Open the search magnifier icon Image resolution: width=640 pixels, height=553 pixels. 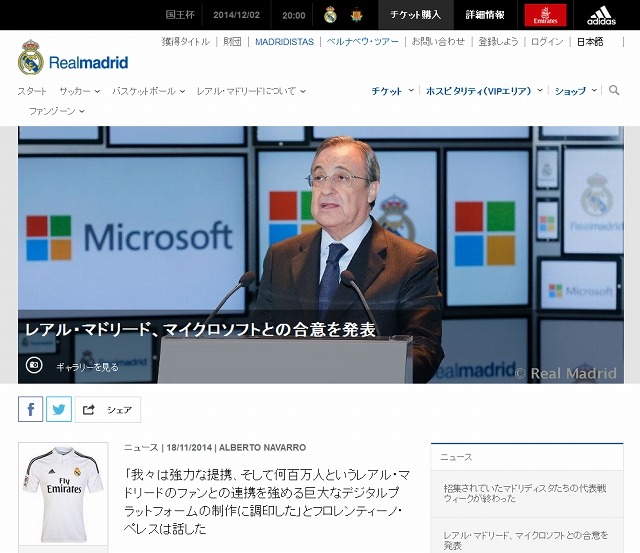tap(614, 90)
